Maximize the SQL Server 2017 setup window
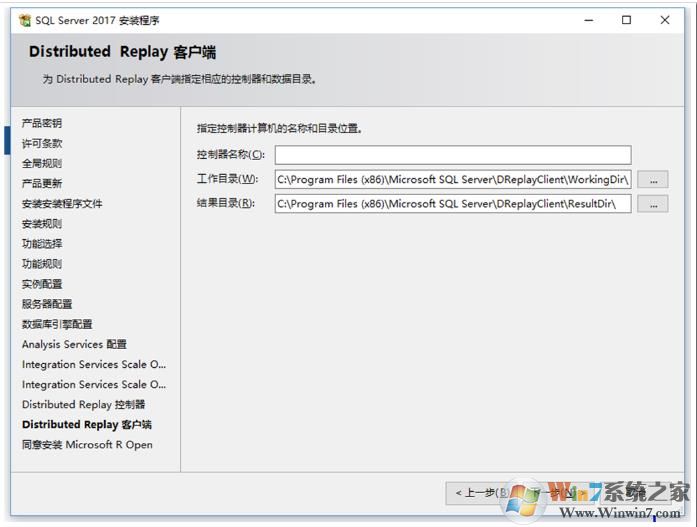This screenshot has height=527, width=697. [626, 20]
